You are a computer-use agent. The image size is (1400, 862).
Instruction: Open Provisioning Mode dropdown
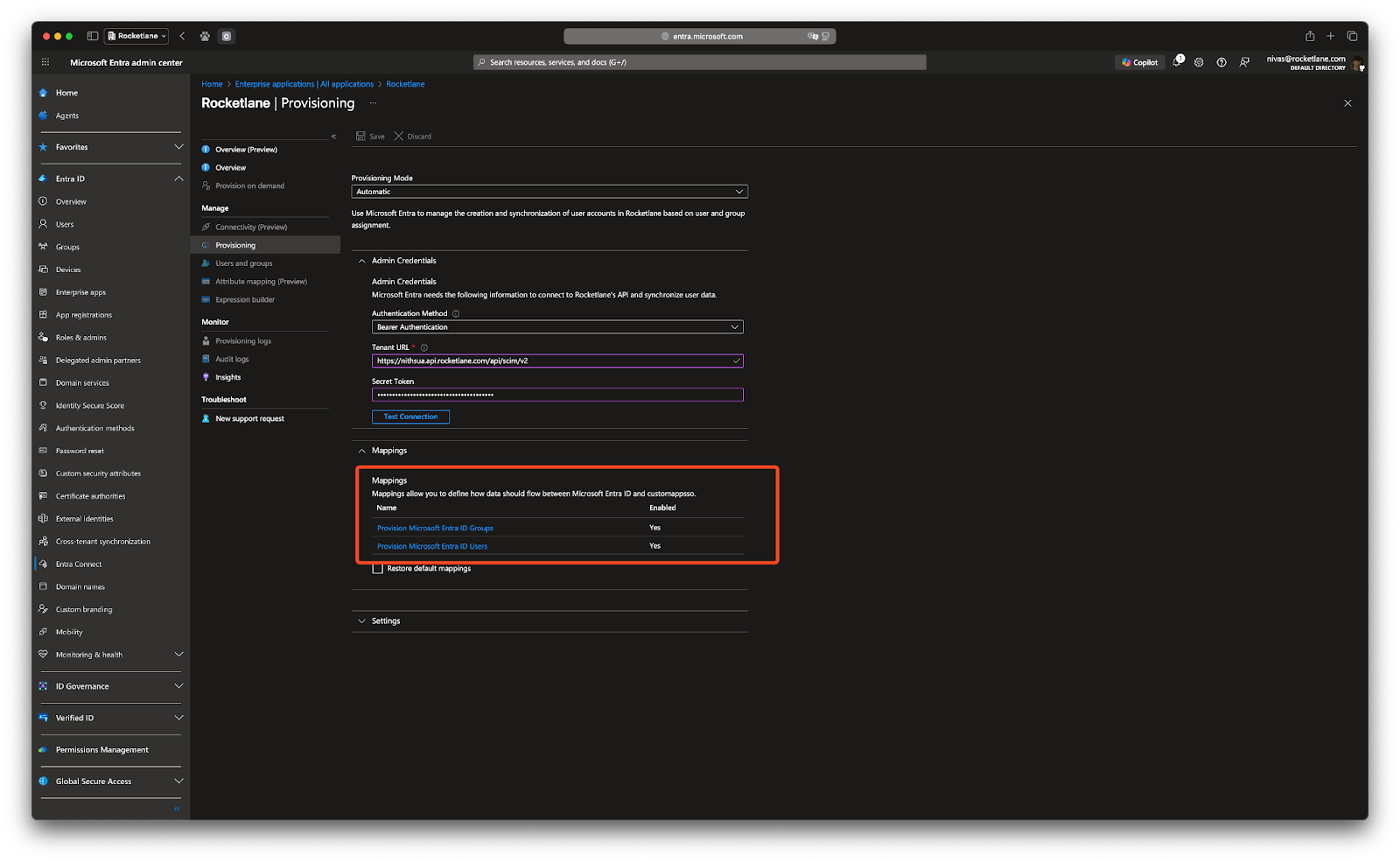549,192
